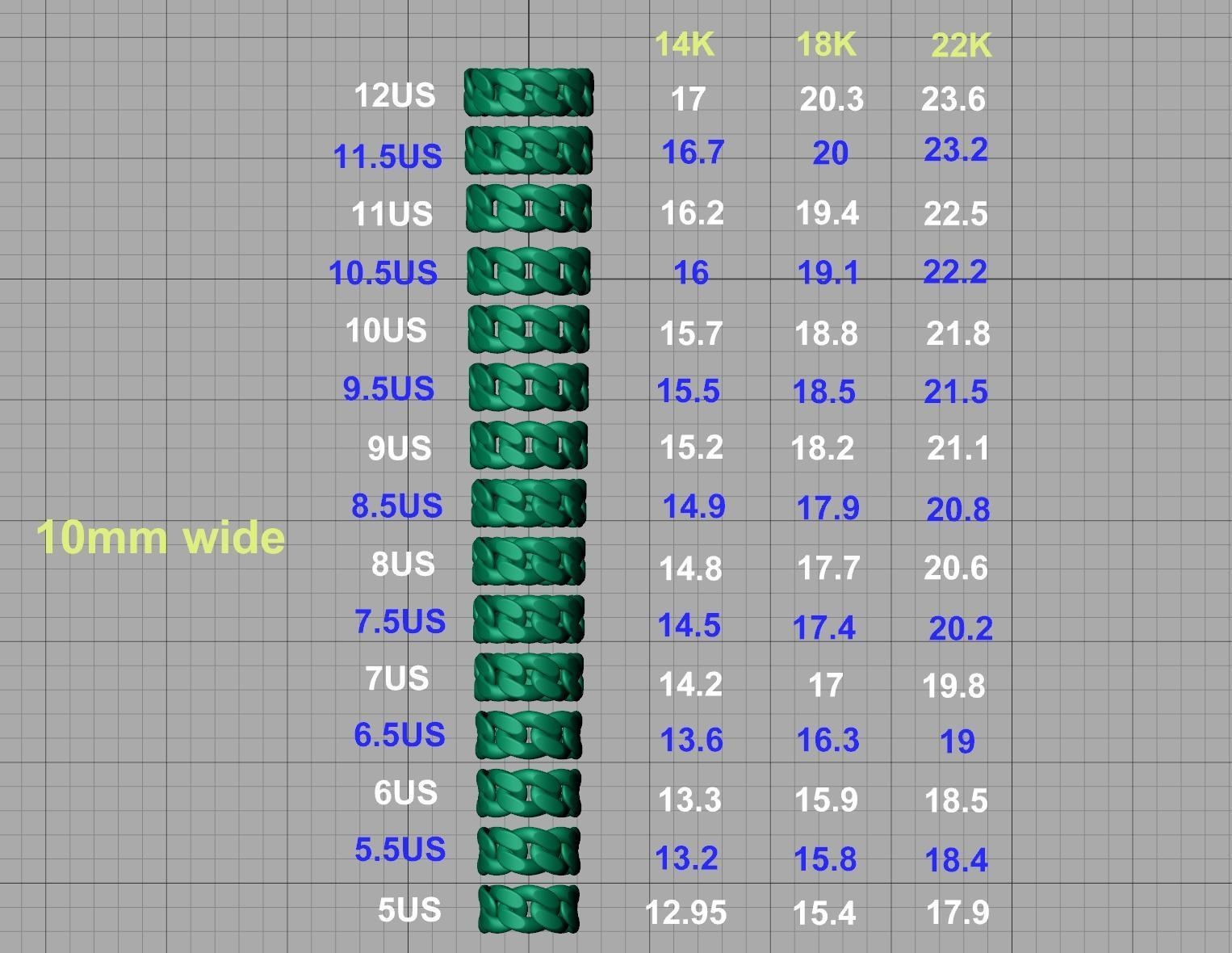Click the 5.5US size label
1232x953 pixels.
400,850
